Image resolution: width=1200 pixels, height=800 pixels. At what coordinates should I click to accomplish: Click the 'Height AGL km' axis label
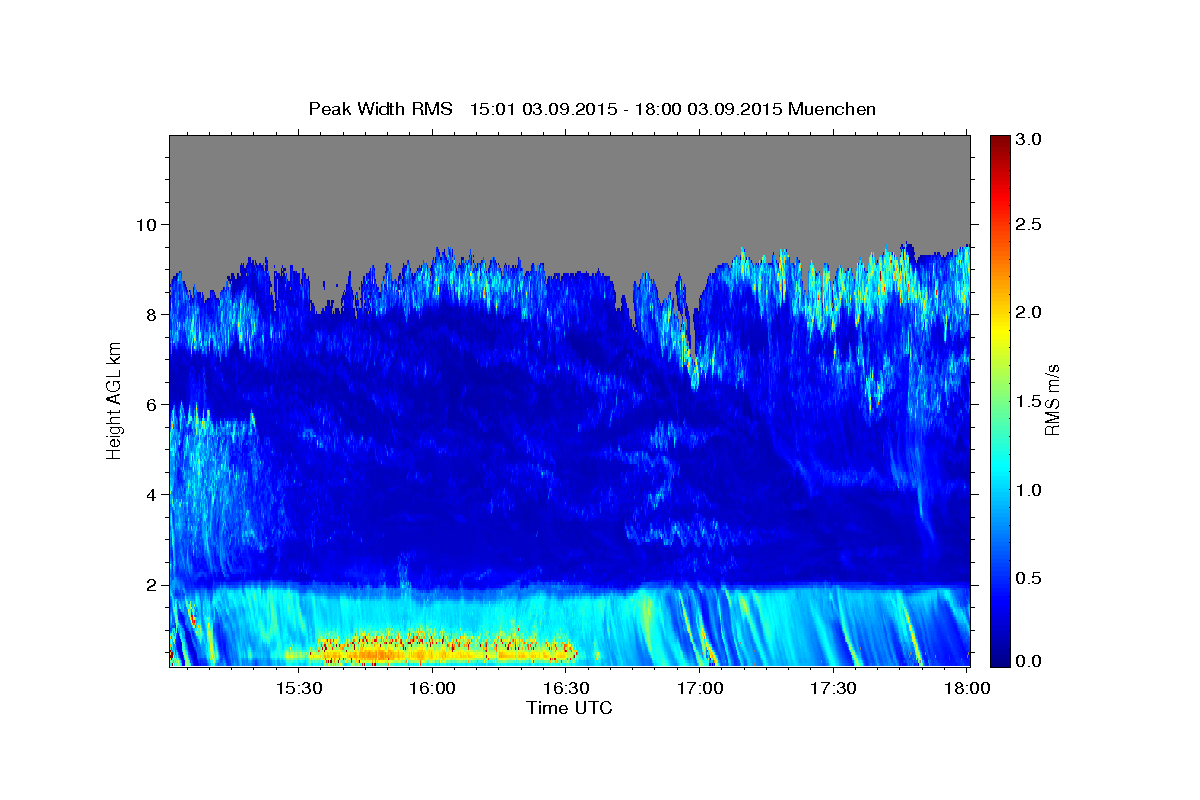pos(114,400)
